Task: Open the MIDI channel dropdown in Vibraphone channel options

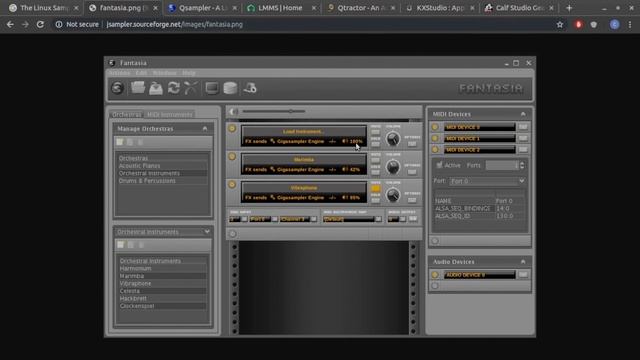Action: 298,219
